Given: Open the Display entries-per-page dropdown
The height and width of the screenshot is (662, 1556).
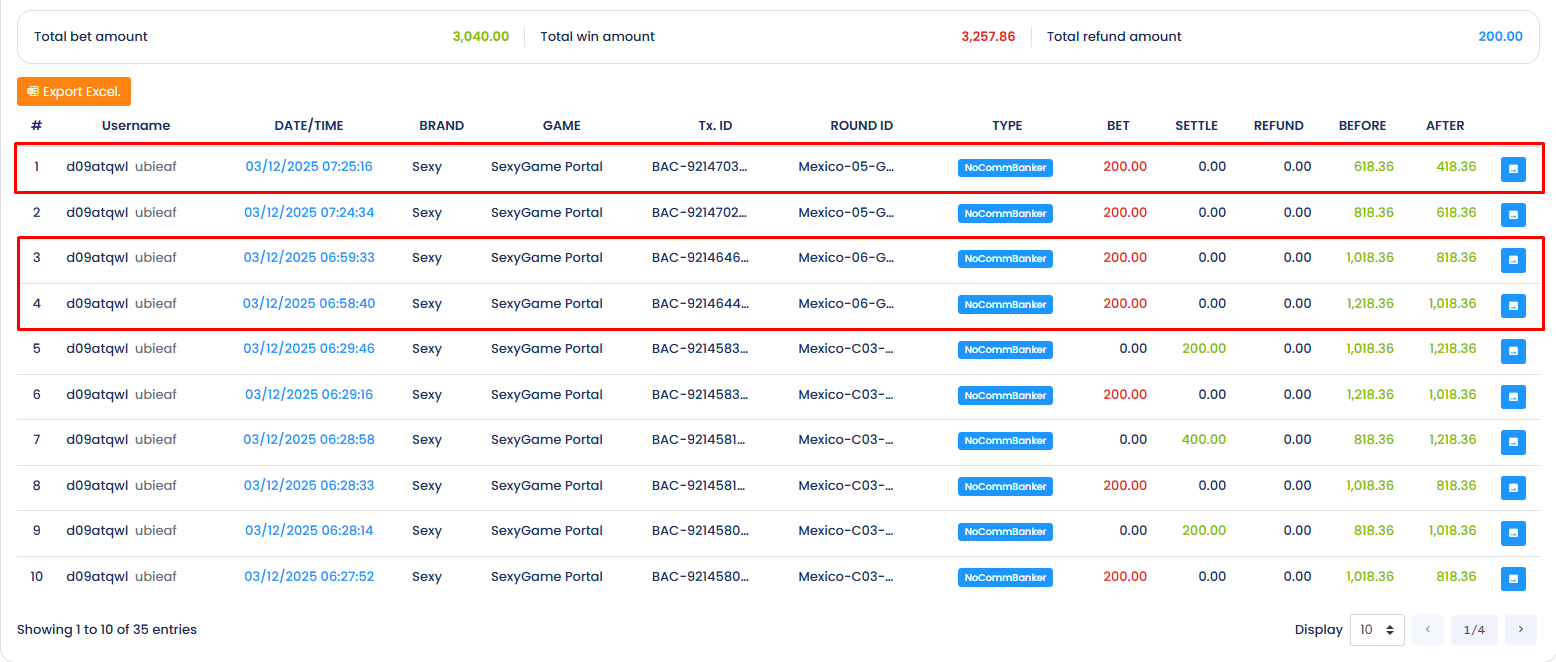Looking at the screenshot, I should tap(1377, 630).
